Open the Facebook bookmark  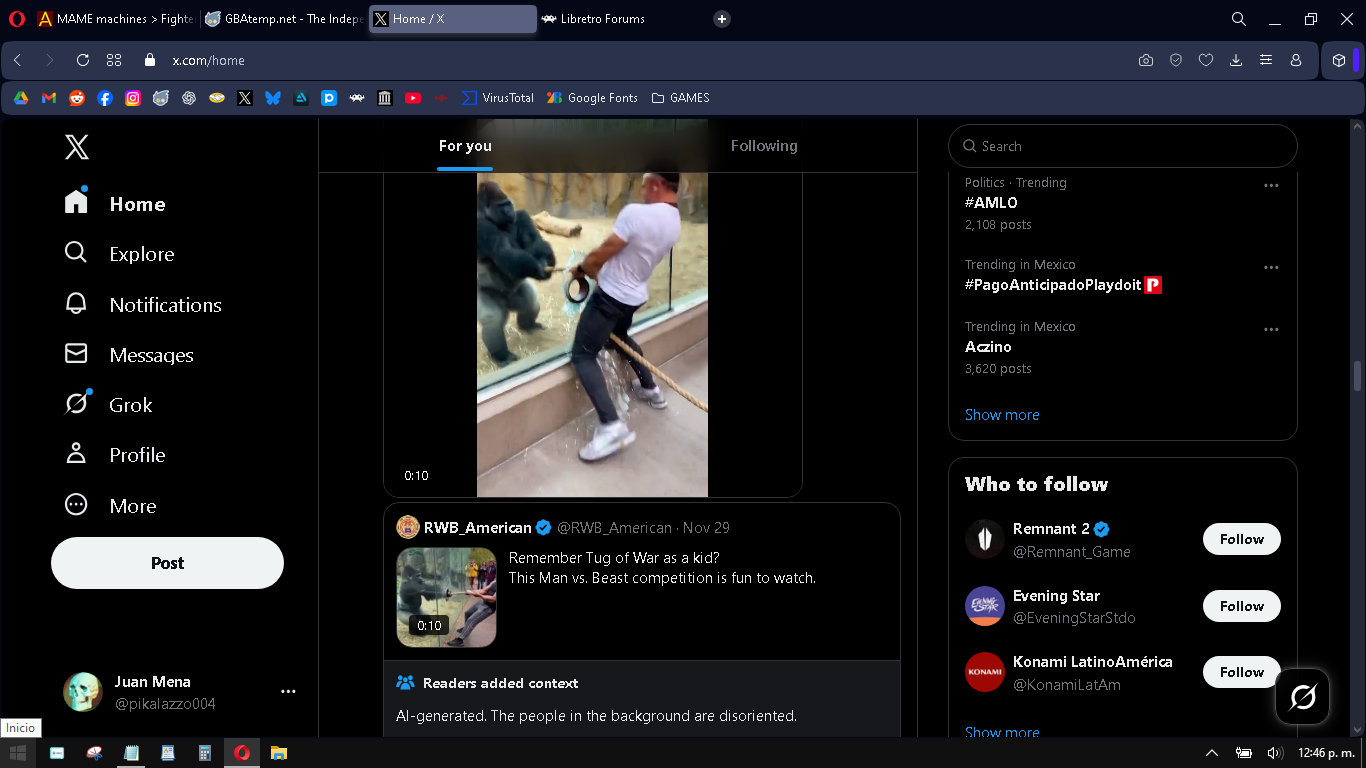pyautogui.click(x=105, y=98)
